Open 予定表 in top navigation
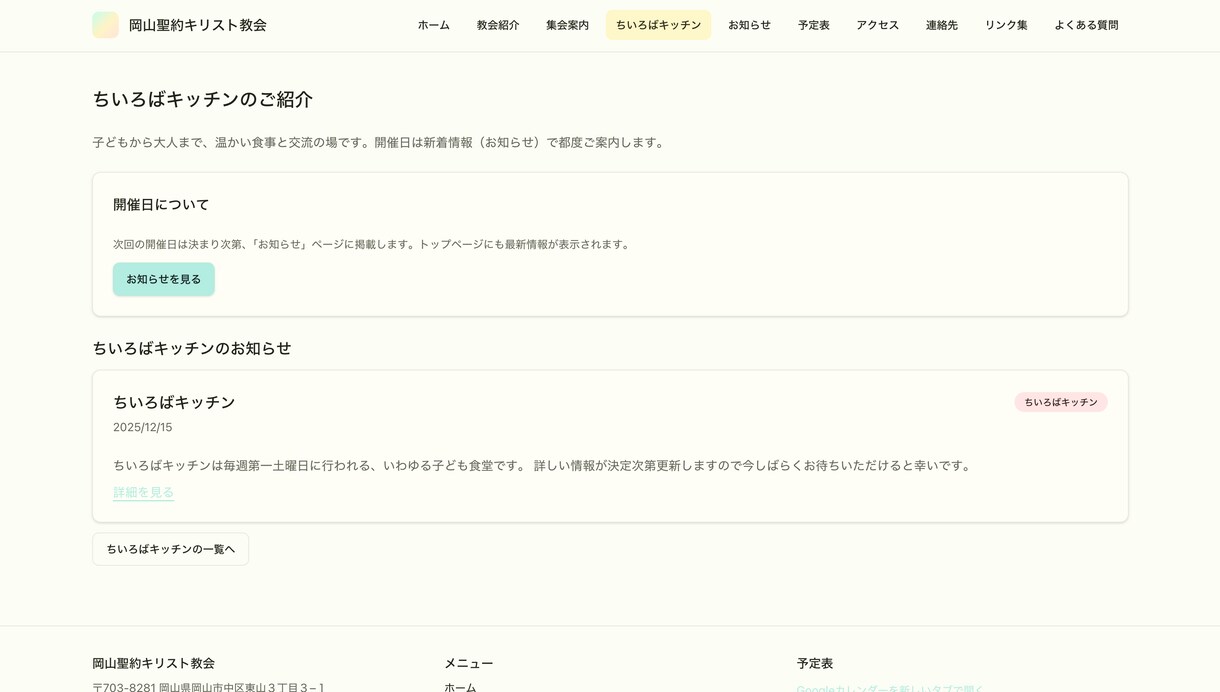 coord(813,25)
